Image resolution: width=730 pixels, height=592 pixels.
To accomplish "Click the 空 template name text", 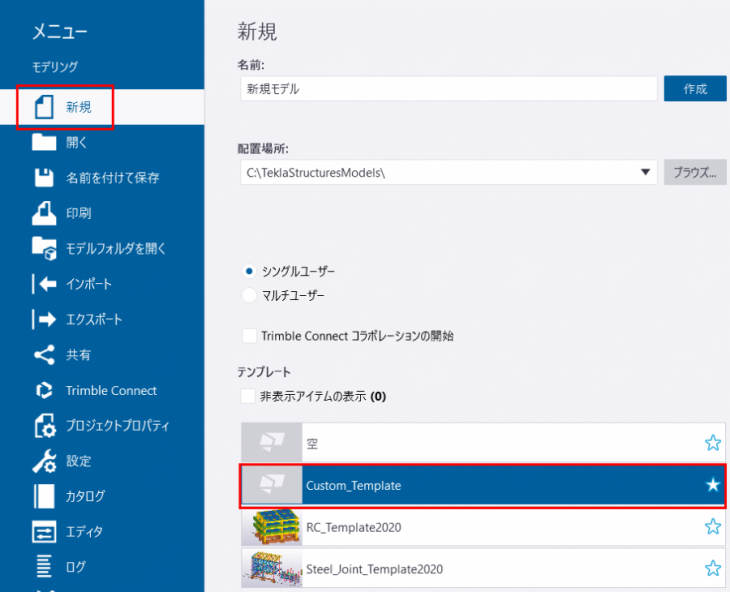I will click(312, 444).
